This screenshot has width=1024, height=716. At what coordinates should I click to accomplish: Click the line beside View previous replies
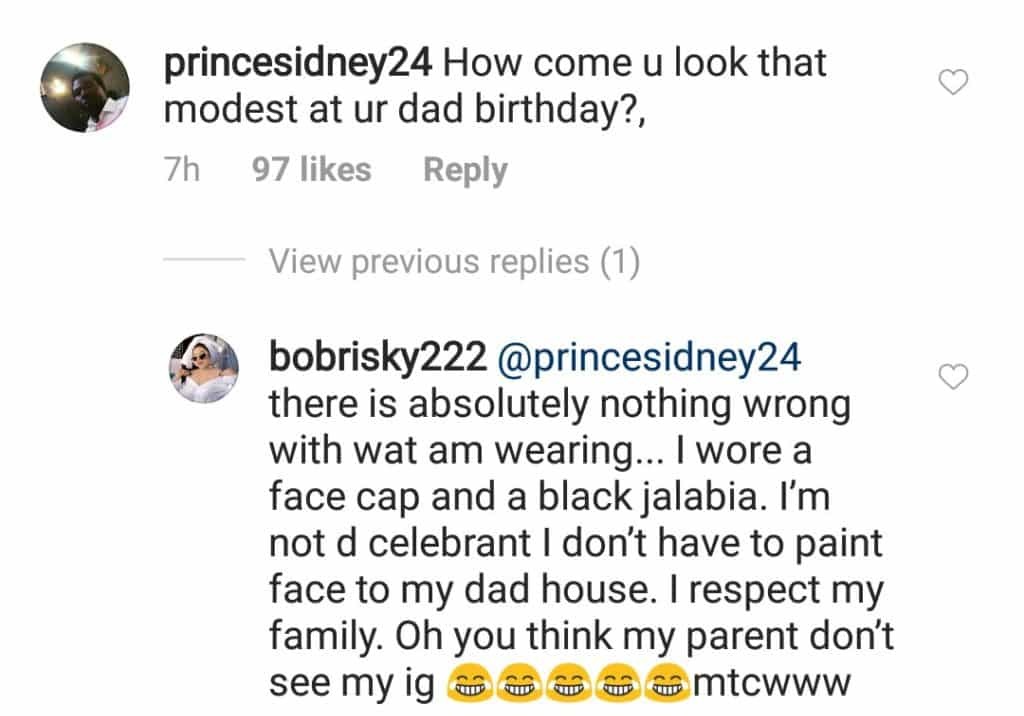click(203, 262)
